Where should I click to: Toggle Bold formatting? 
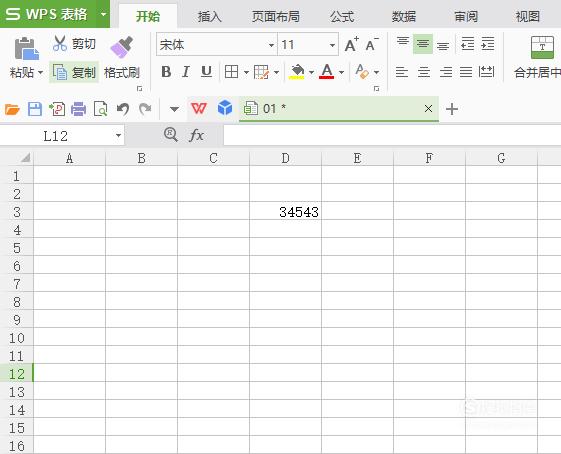pyautogui.click(x=166, y=72)
